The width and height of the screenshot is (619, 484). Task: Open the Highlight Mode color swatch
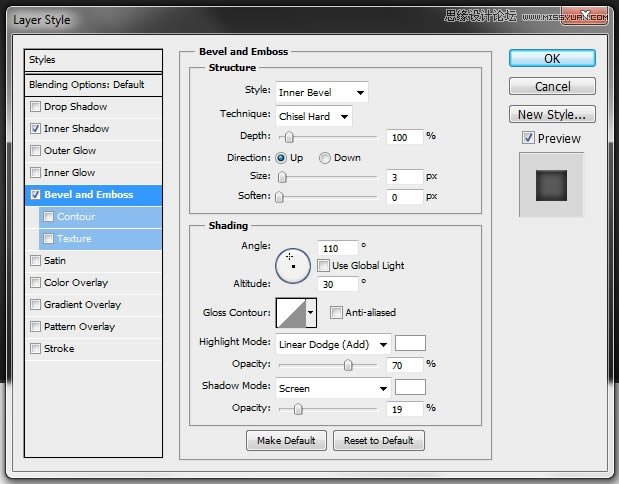coord(410,343)
